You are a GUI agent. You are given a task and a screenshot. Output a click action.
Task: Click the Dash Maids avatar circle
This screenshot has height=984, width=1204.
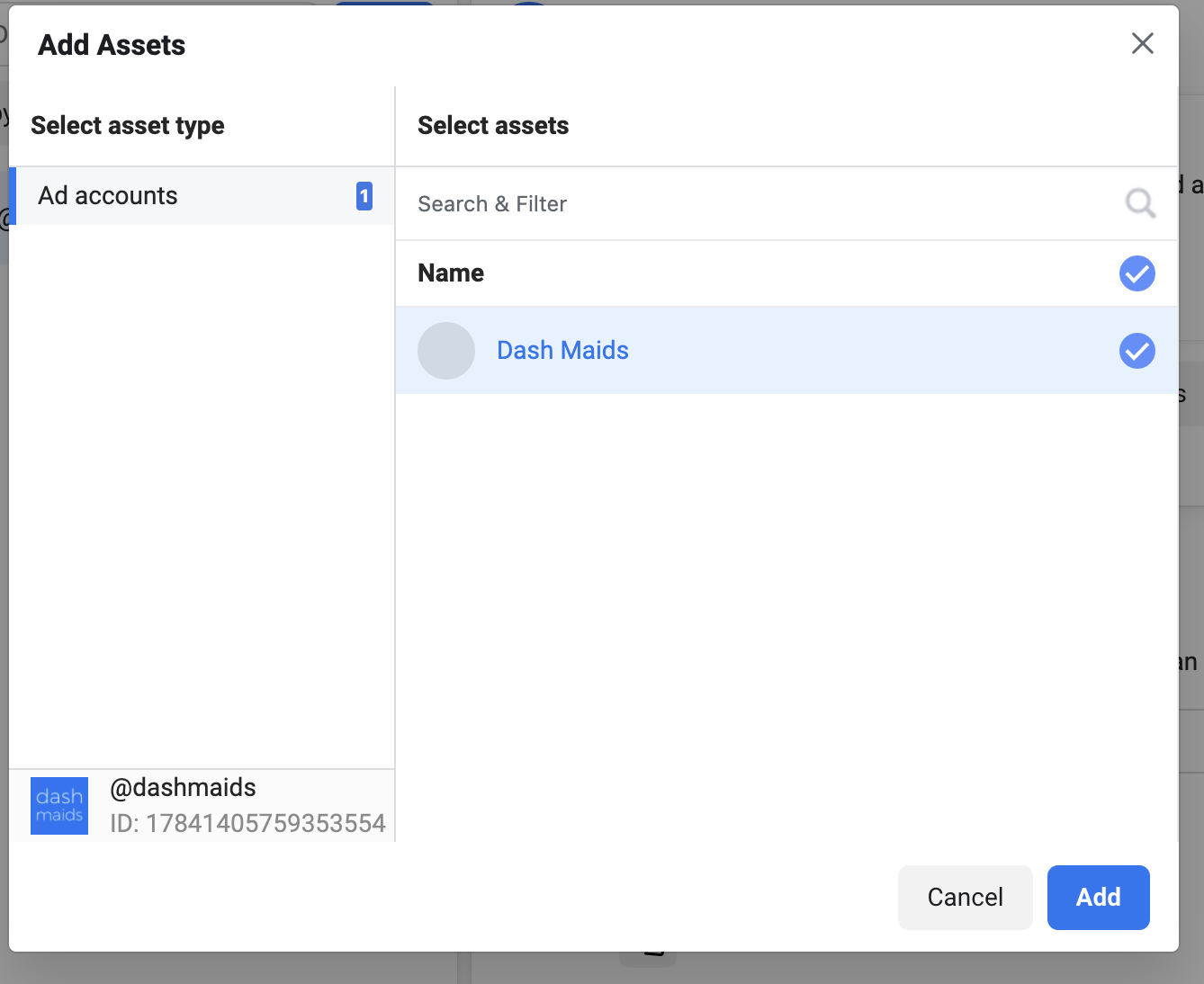click(445, 351)
